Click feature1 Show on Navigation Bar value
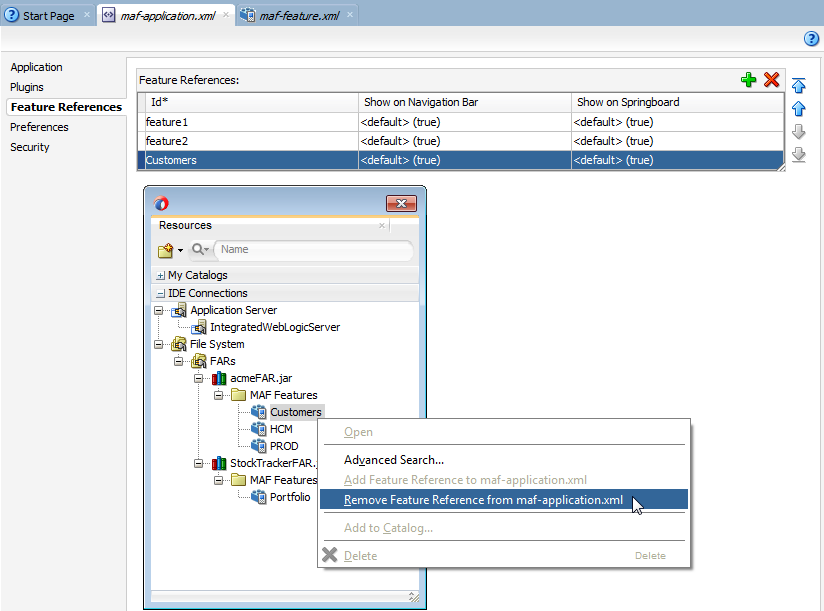824x611 pixels. [465, 122]
